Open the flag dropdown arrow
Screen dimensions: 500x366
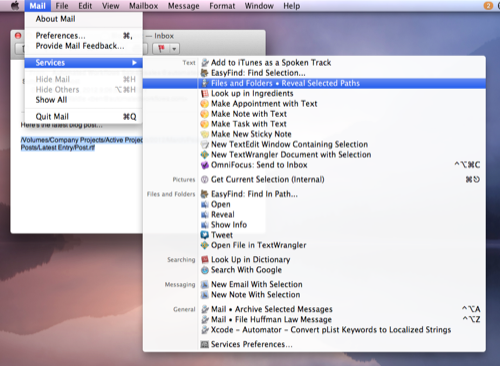174,49
